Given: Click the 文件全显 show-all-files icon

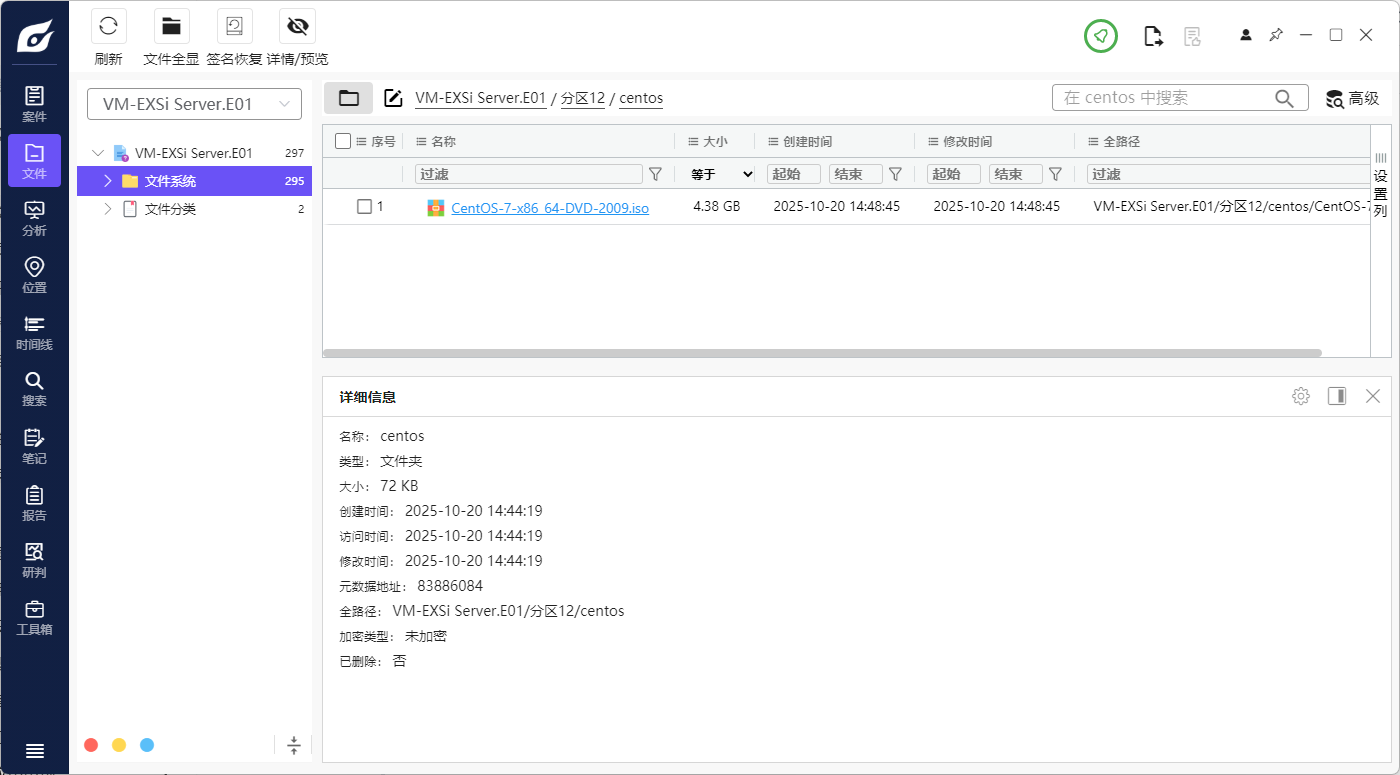Looking at the screenshot, I should pos(171,27).
